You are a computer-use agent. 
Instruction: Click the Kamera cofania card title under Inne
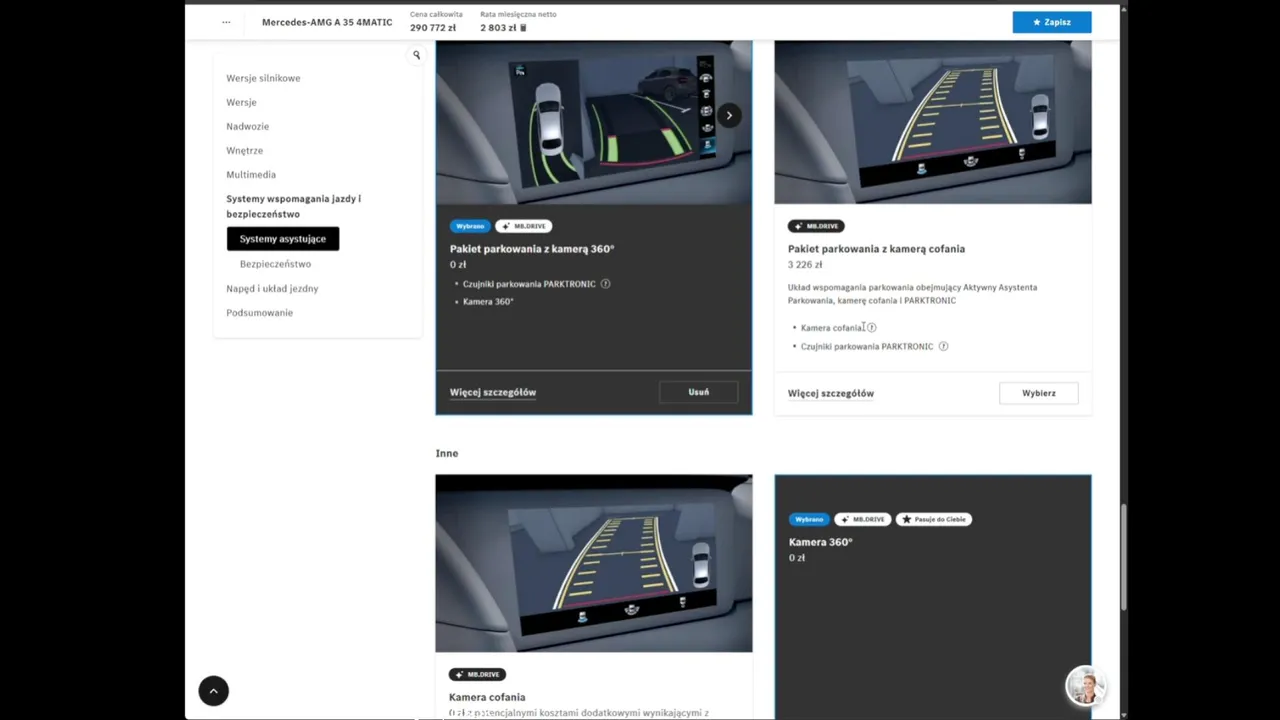click(x=487, y=697)
